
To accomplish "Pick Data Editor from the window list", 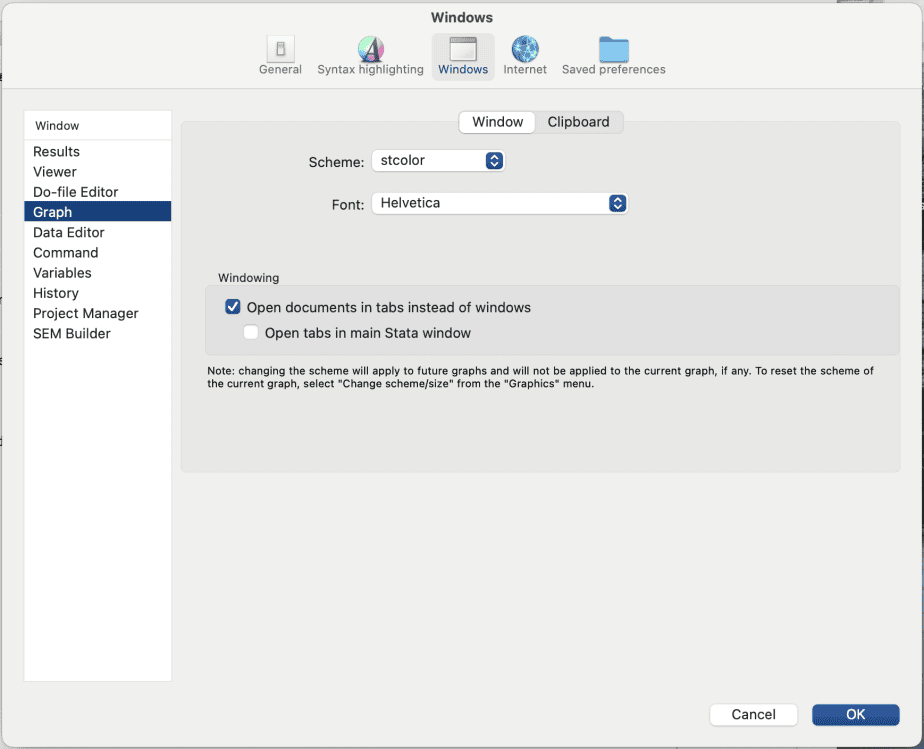I will click(69, 233).
